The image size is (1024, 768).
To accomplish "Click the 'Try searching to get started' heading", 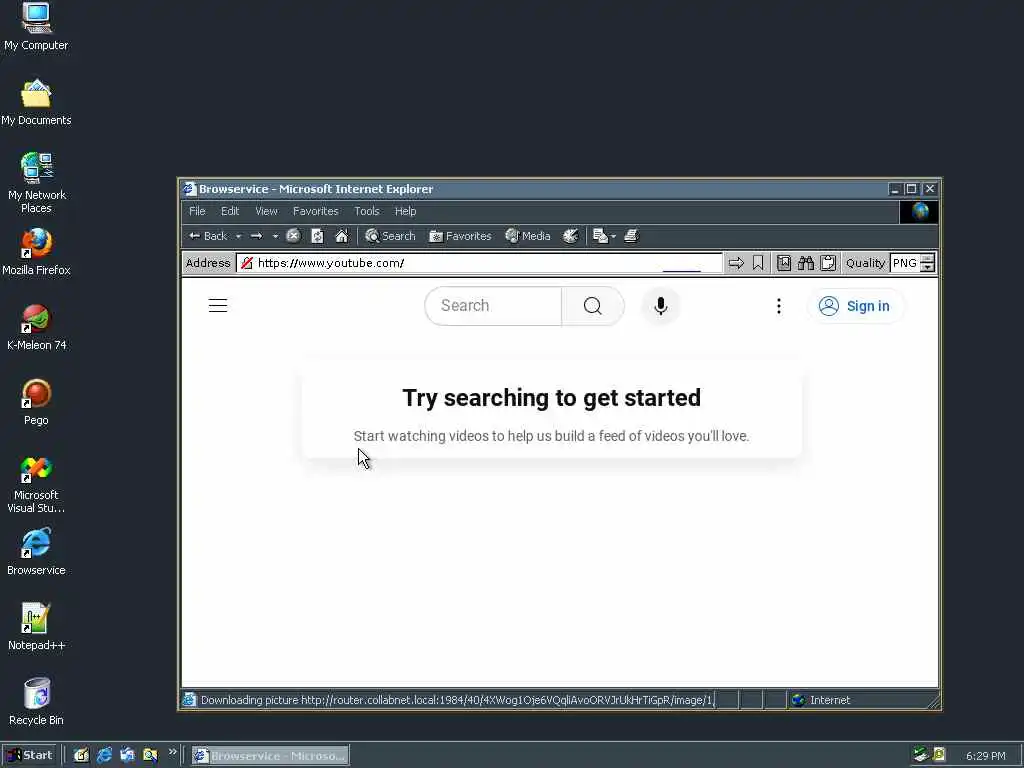I will coord(552,398).
